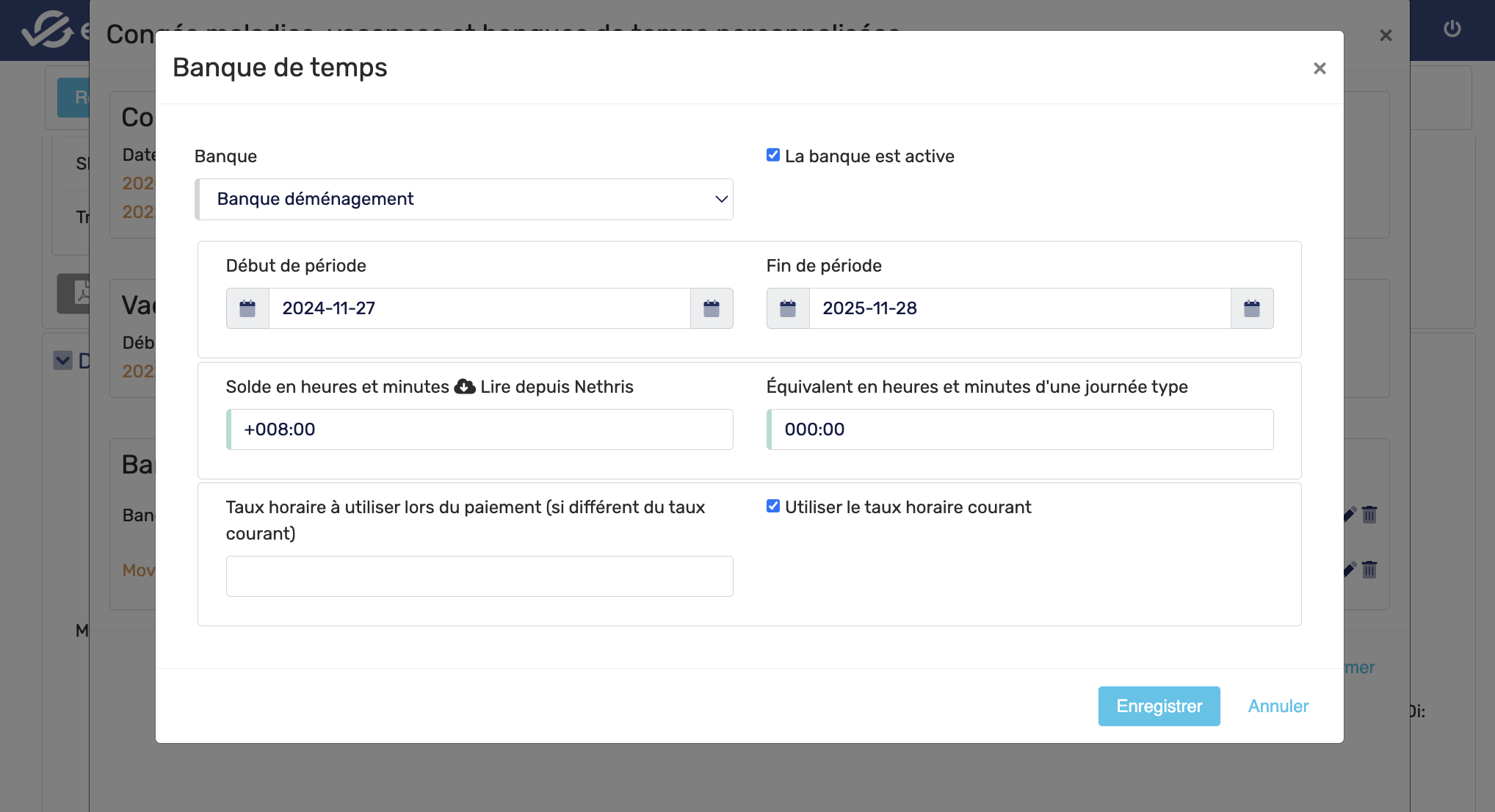1495x812 pixels.
Task: Click the Annuler link
Action: pyautogui.click(x=1278, y=706)
